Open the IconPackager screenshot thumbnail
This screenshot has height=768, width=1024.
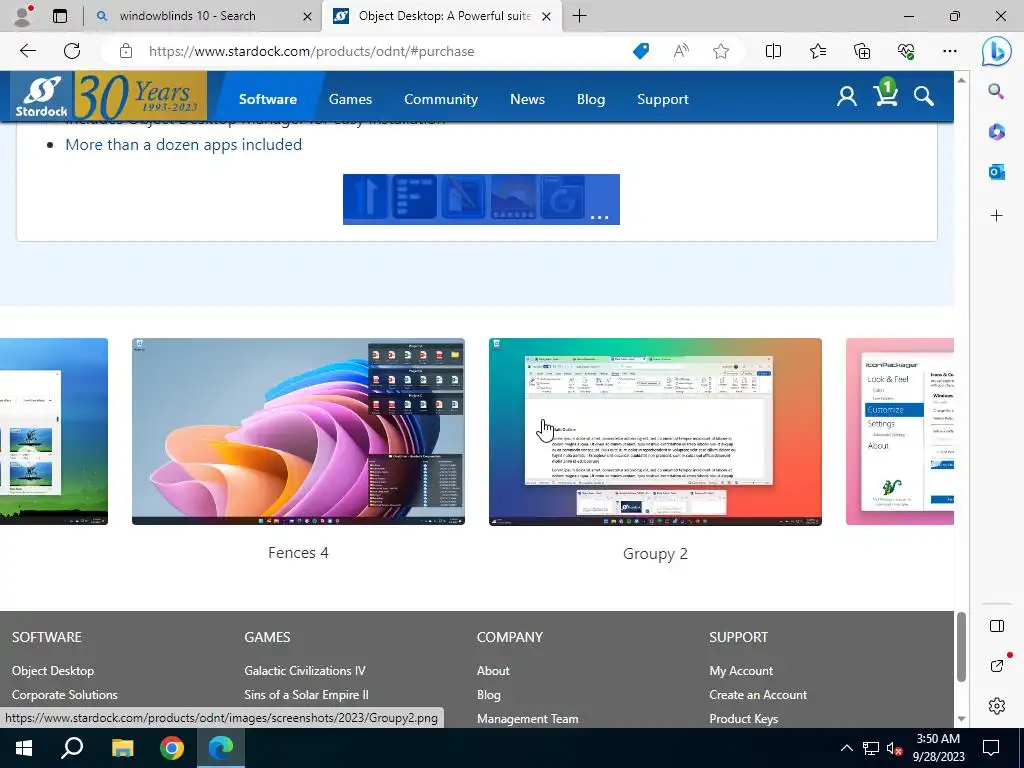pos(900,432)
